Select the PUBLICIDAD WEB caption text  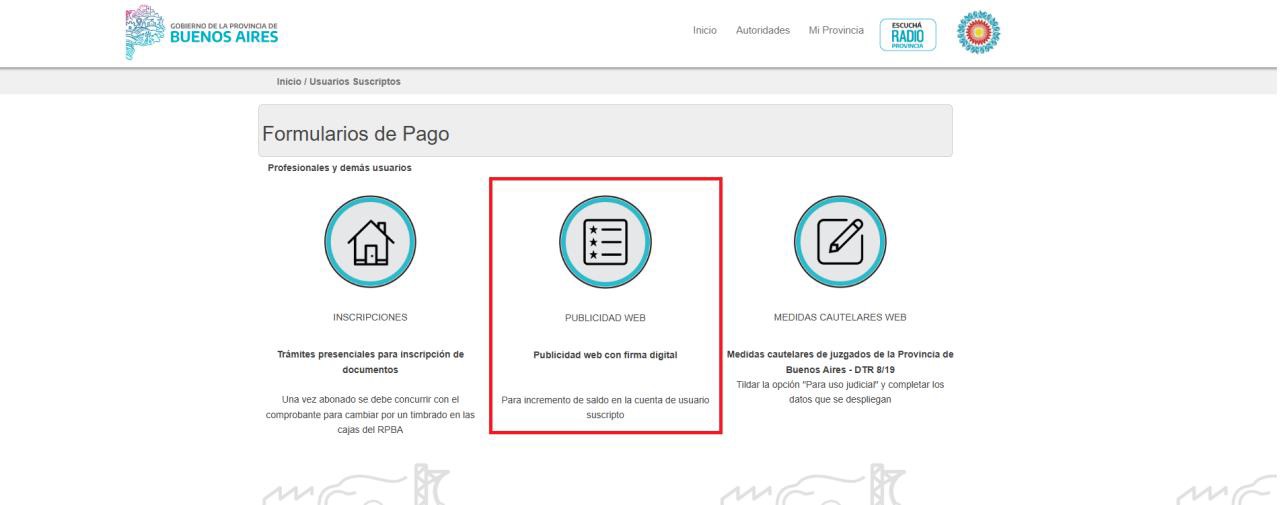click(605, 318)
